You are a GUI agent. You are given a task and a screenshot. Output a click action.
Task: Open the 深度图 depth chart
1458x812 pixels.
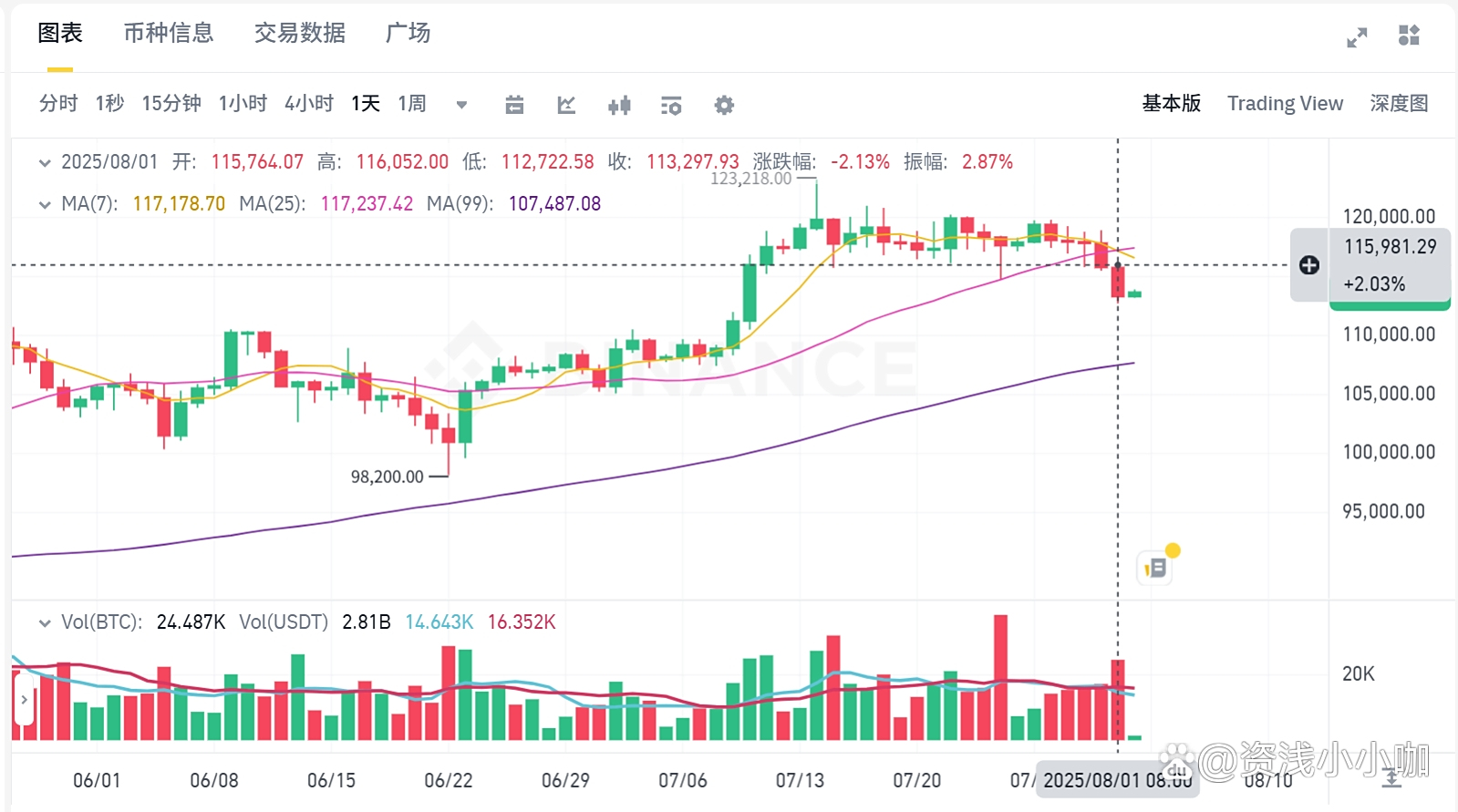1399,104
